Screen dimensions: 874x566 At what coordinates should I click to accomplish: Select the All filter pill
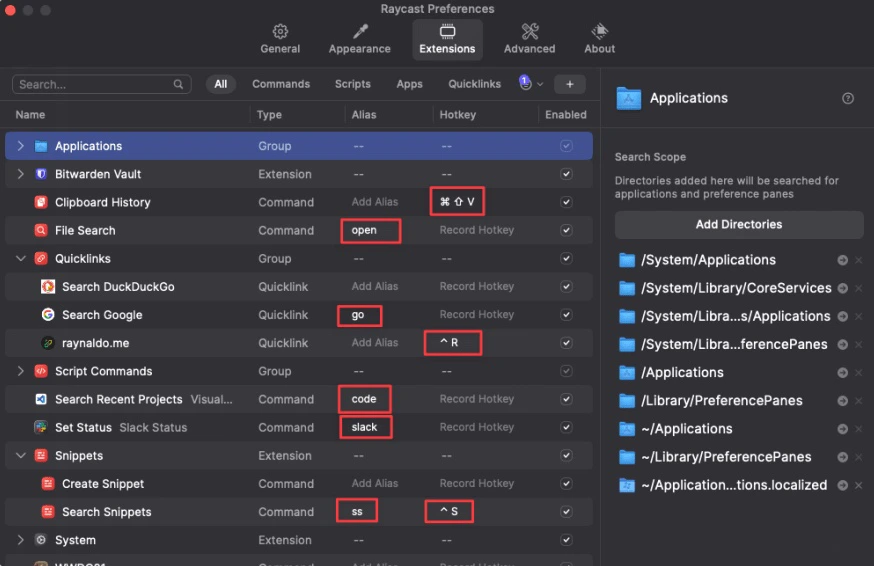[221, 84]
